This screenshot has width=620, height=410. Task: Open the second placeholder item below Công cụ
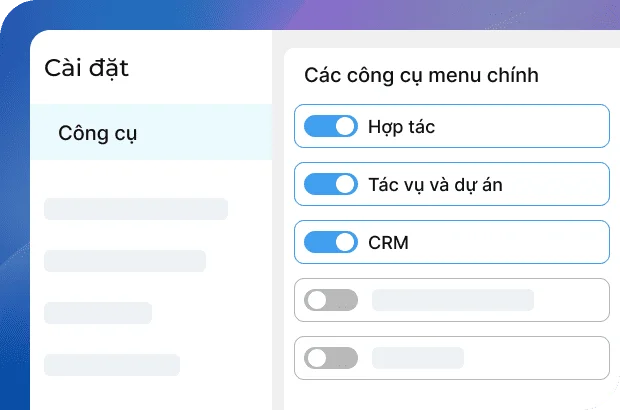(x=125, y=261)
